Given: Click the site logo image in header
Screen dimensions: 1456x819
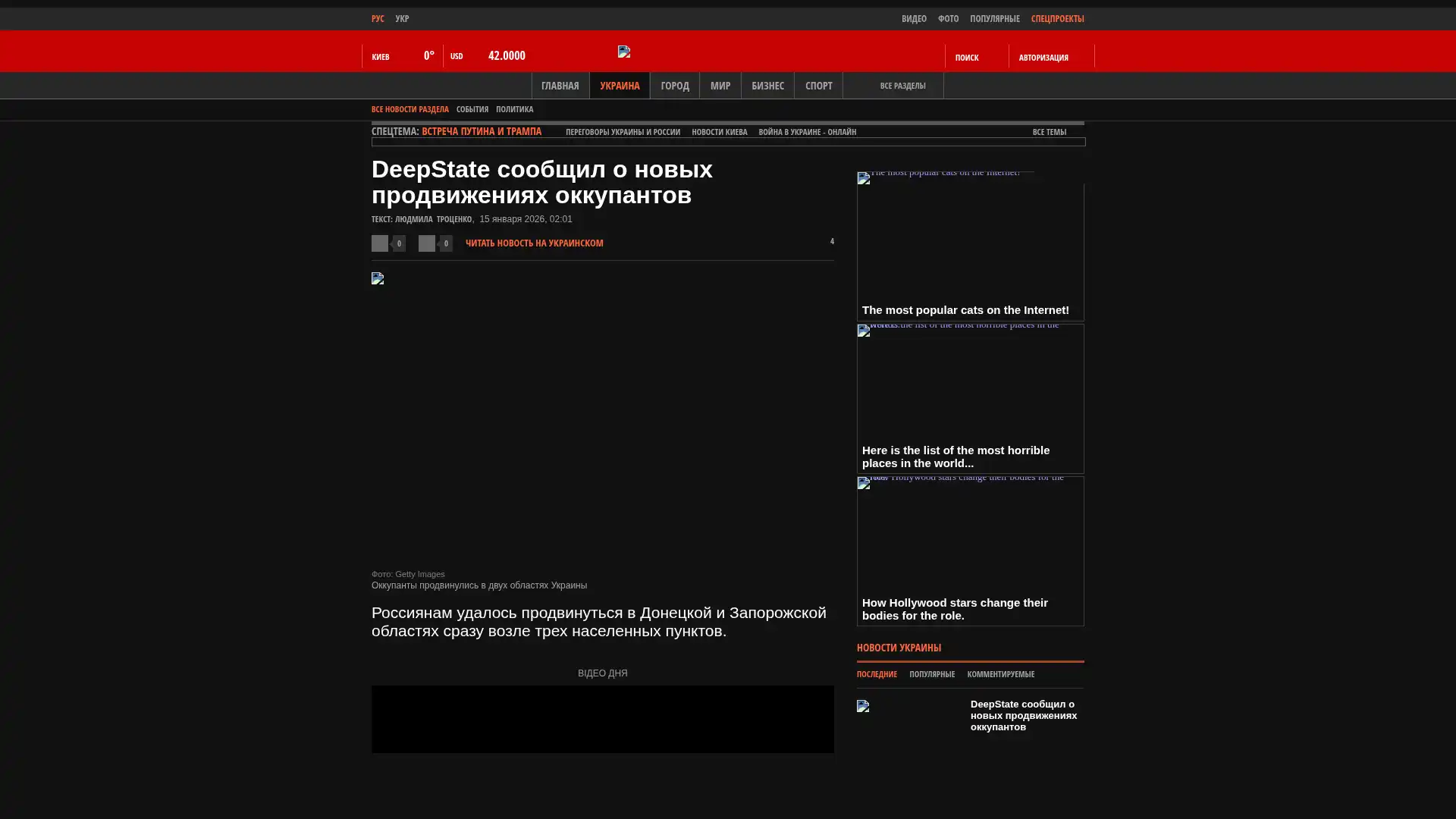Looking at the screenshot, I should coord(624,52).
